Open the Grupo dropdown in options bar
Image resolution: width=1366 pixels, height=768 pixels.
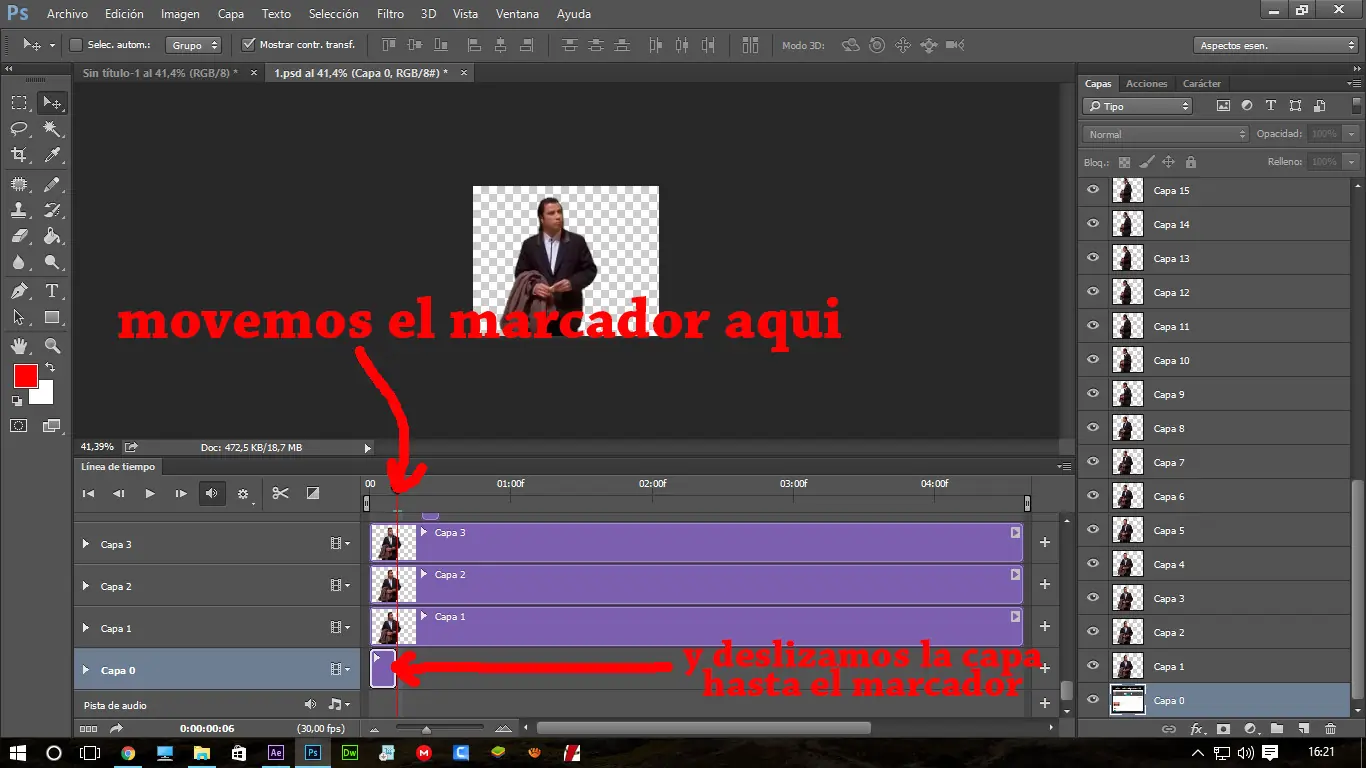pos(194,45)
